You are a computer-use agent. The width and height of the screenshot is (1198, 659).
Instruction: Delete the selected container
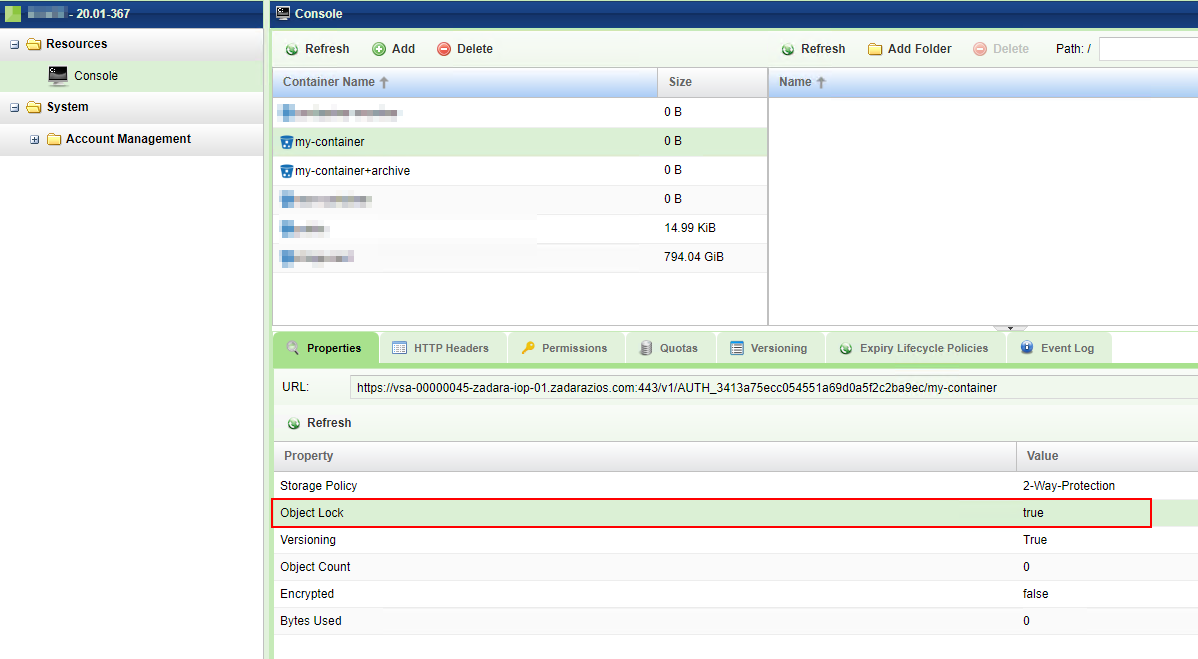coord(465,49)
